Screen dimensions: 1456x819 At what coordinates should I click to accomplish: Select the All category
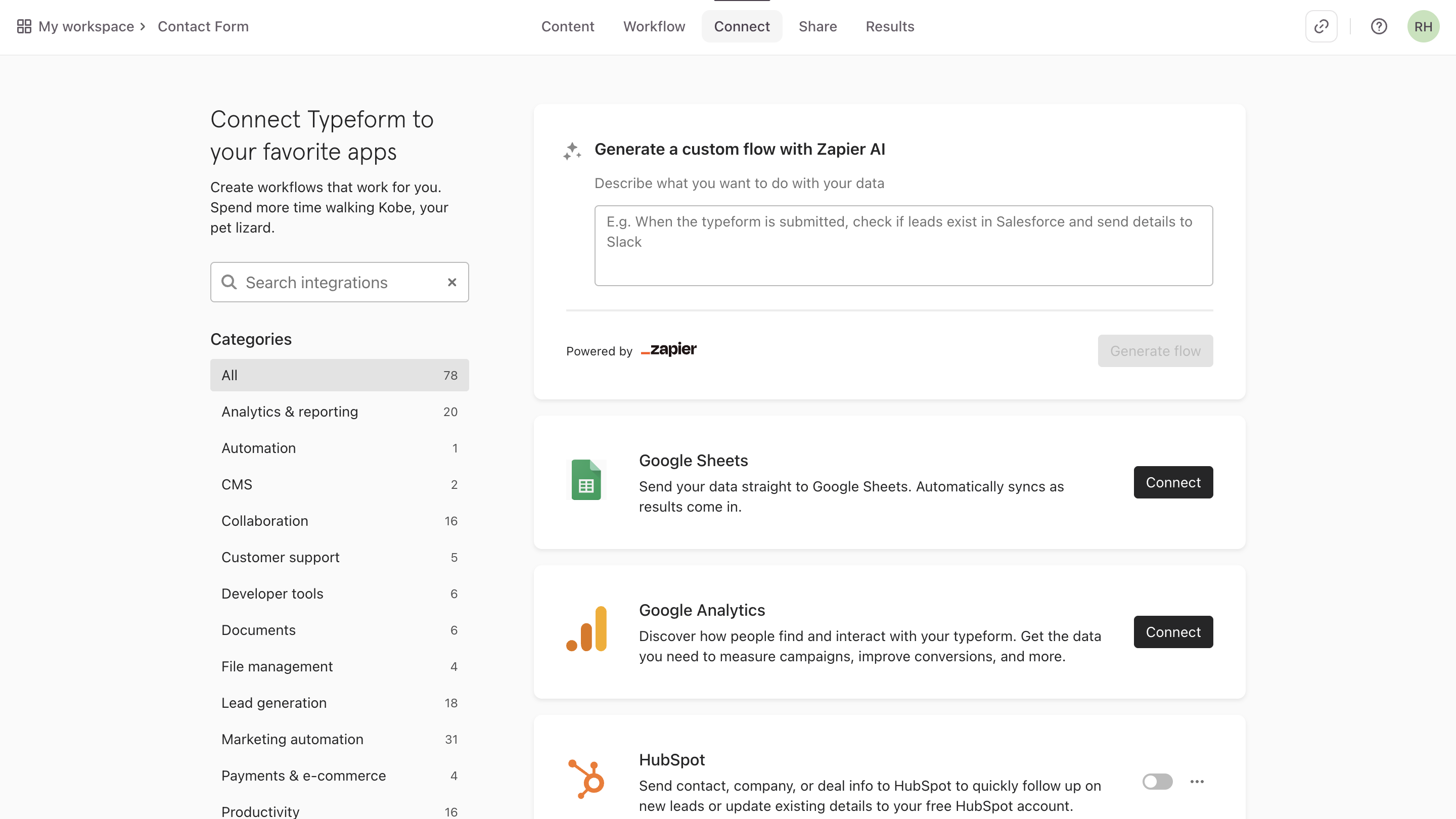[x=339, y=375]
